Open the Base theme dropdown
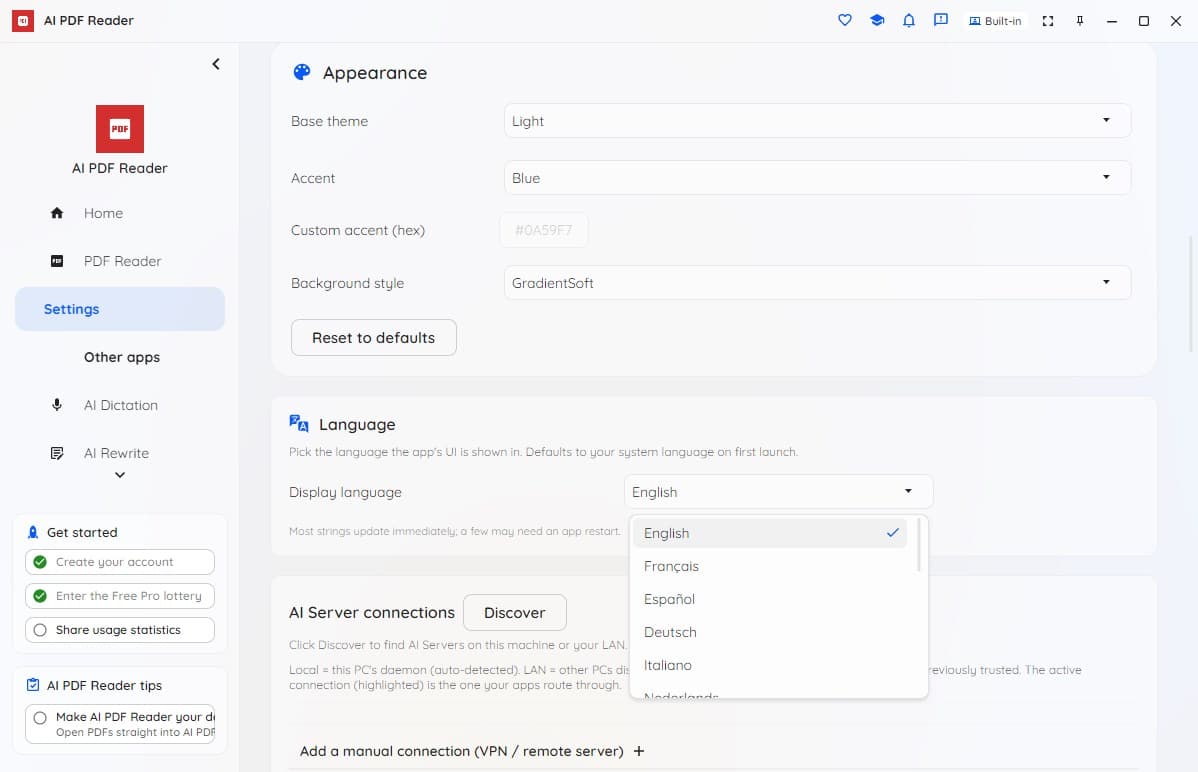Viewport: 1198px width, 772px height. 817,121
